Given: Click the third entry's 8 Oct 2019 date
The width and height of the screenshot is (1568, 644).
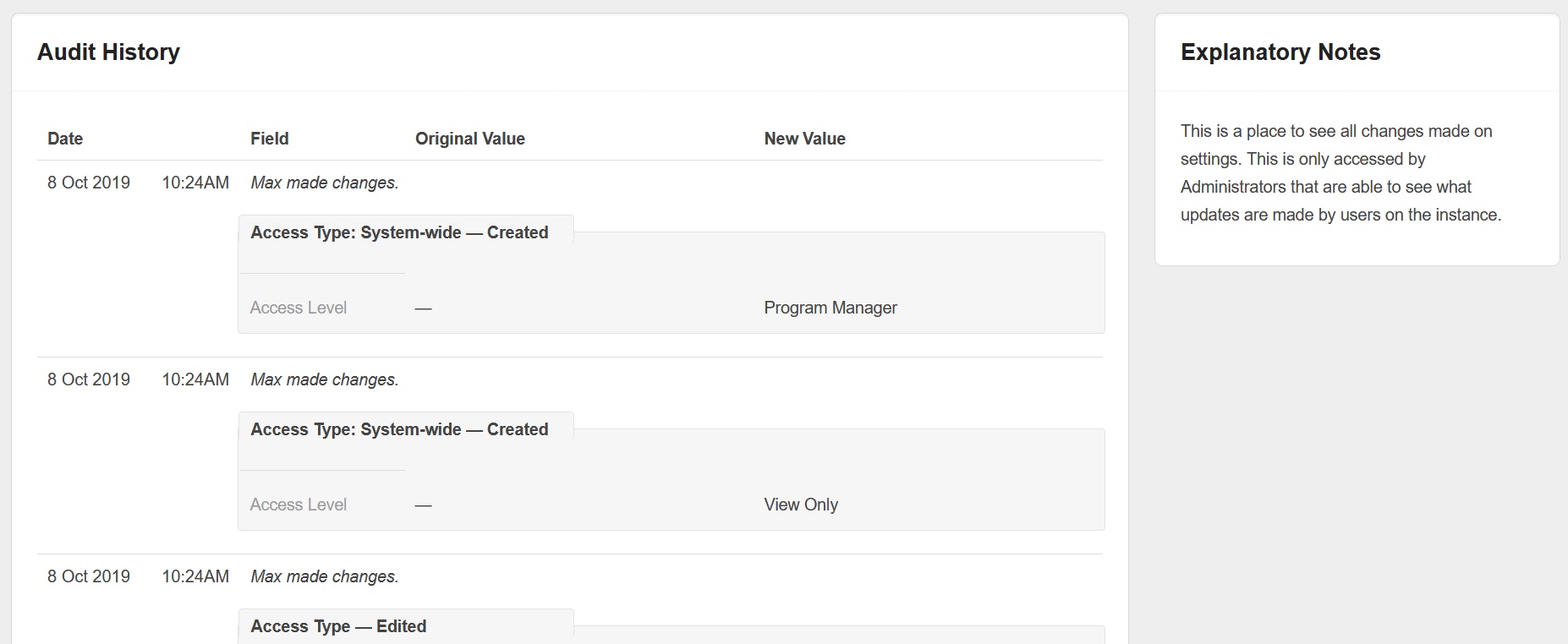Looking at the screenshot, I should click(x=89, y=576).
